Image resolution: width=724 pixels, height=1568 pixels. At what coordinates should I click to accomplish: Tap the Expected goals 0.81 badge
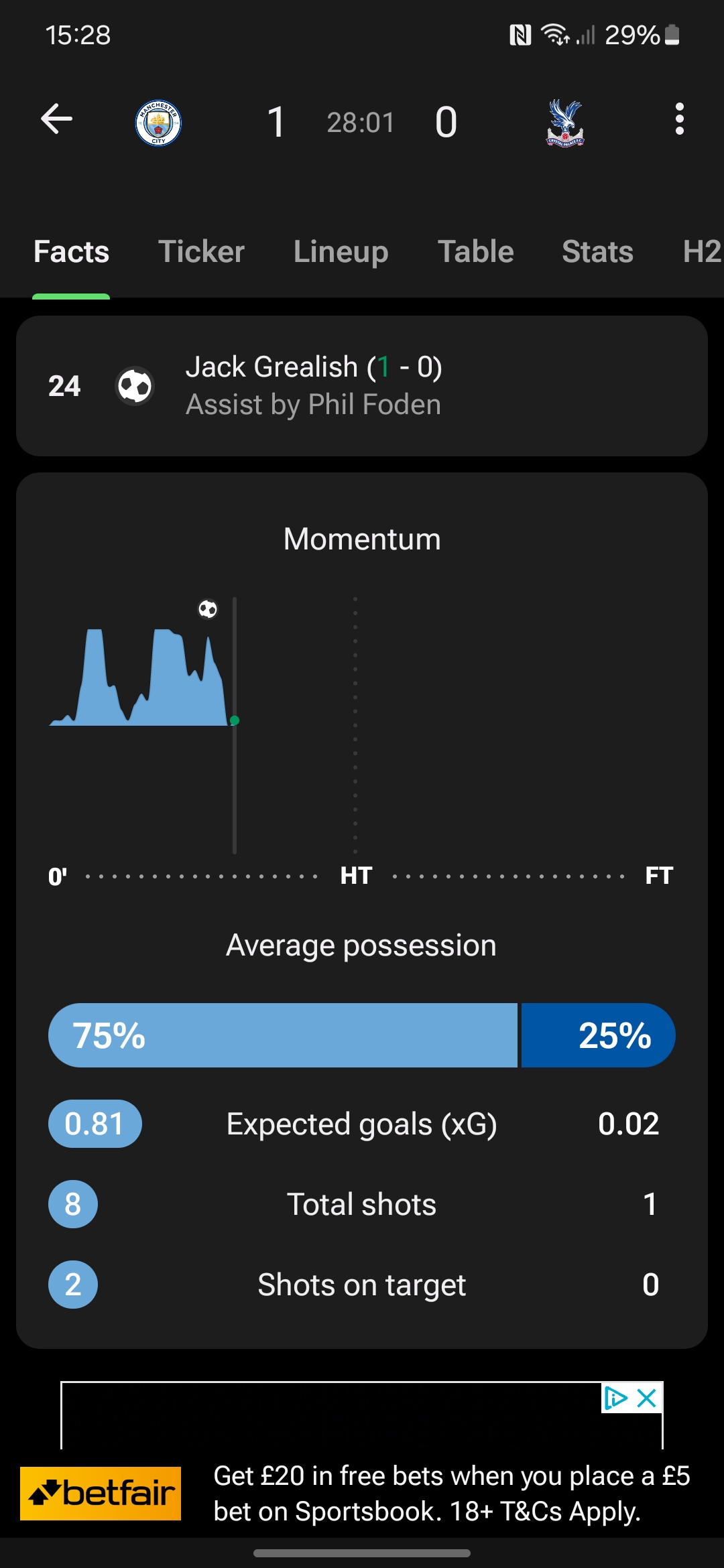95,1124
